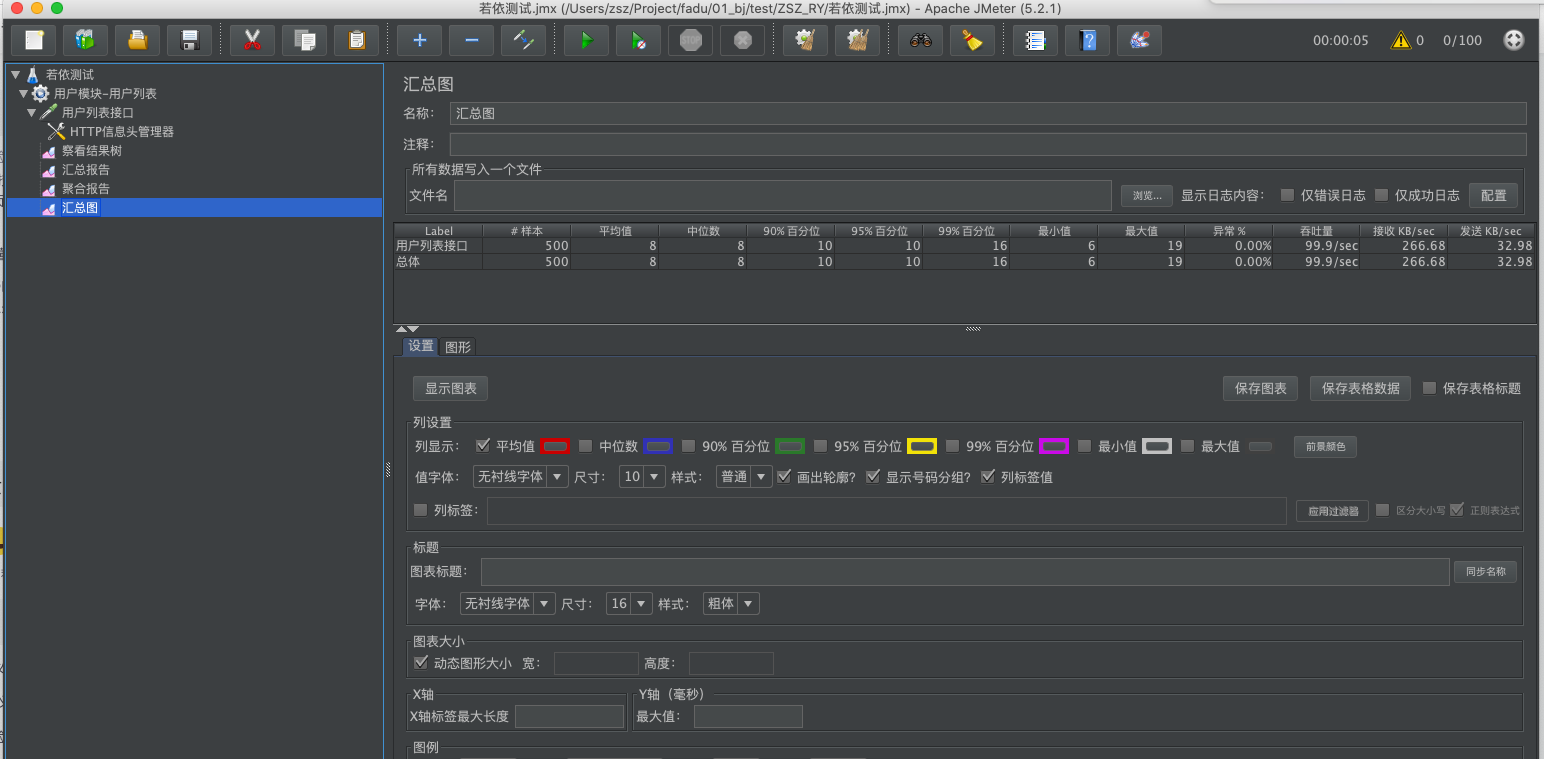1544x759 pixels.
Task: Click the purple 99% 百分位 color swatch
Action: 1054,446
